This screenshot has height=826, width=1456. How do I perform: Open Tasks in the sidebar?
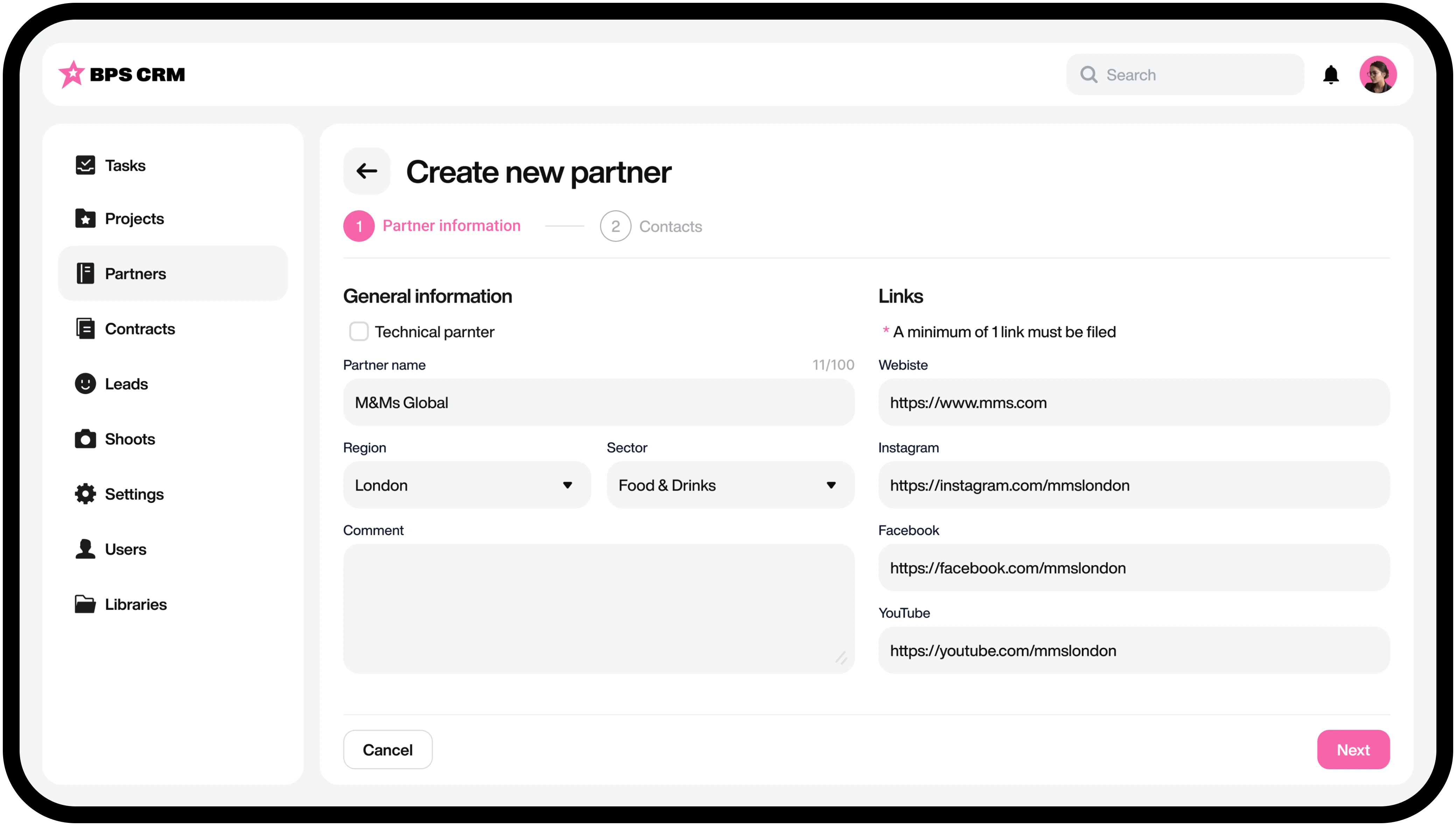(173, 165)
